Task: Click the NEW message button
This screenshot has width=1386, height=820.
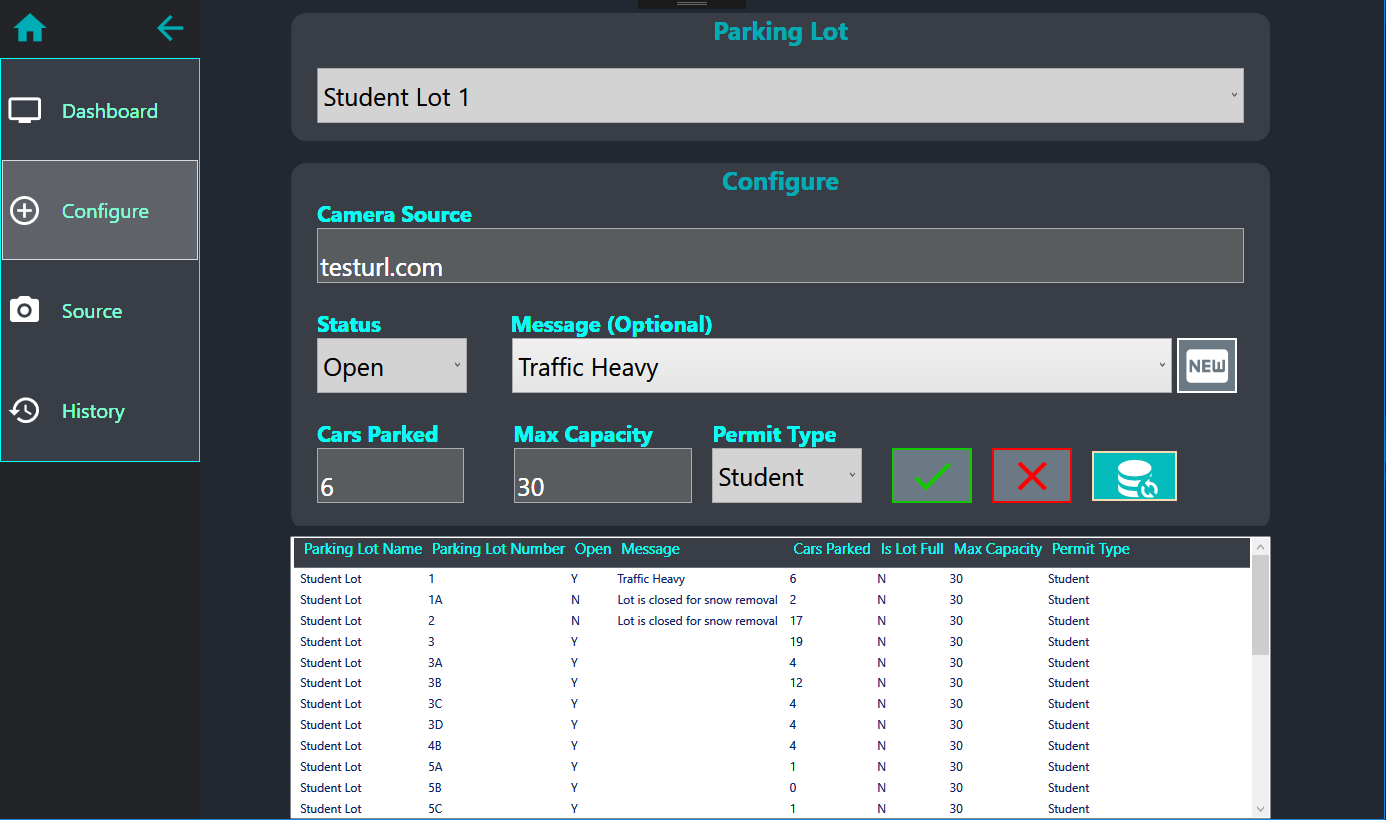Action: click(x=1206, y=365)
